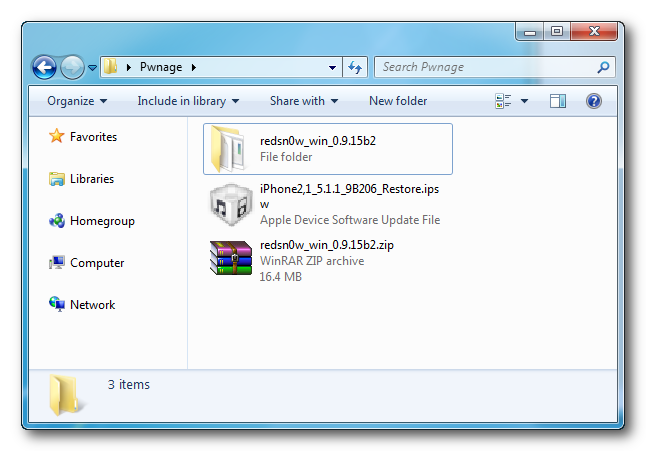This screenshot has height=451, width=646.
Task: Select Libraries in navigation pane
Action: [x=92, y=179]
